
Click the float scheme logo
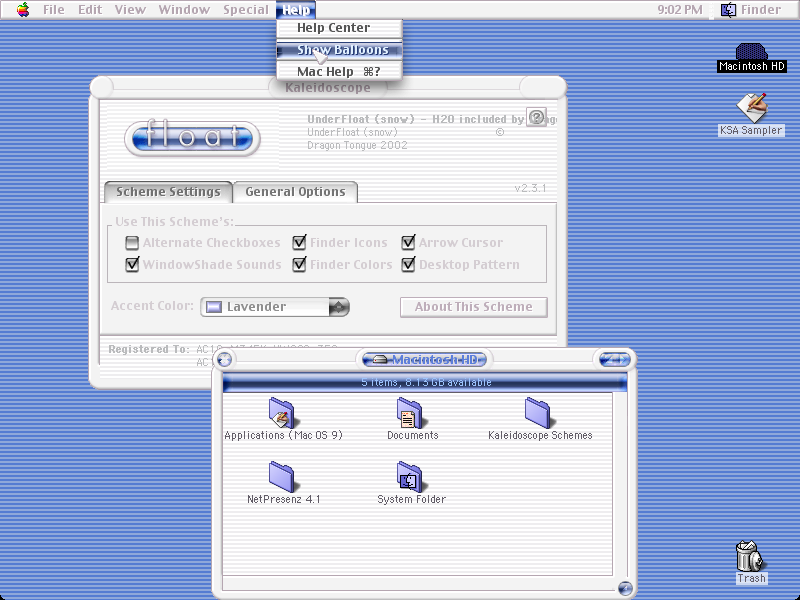click(x=192, y=138)
